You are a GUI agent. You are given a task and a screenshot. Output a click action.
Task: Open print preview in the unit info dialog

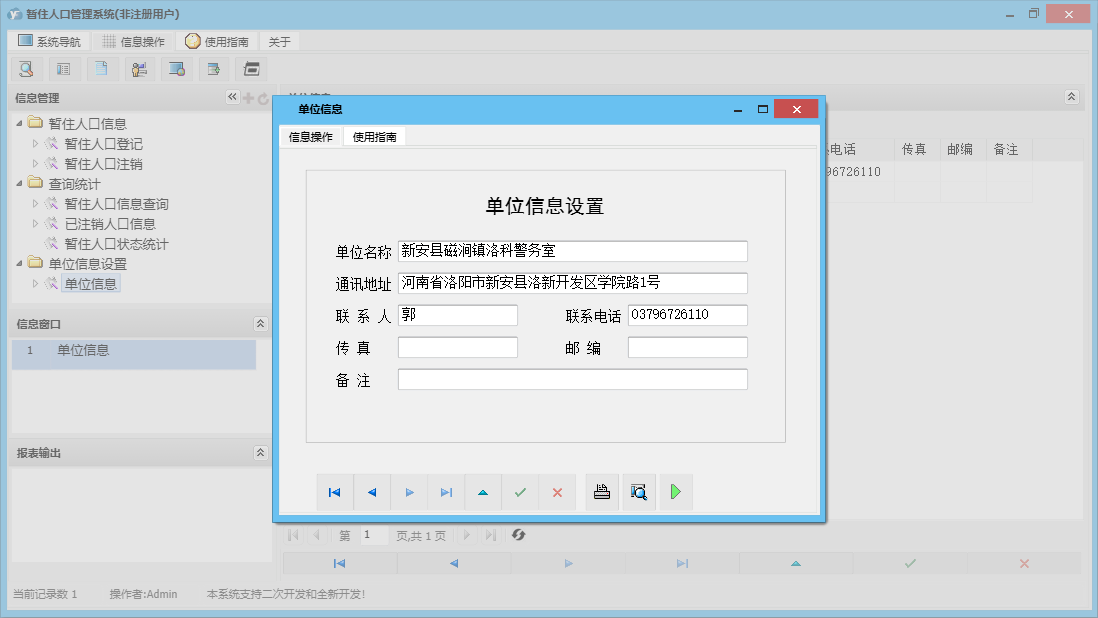[x=638, y=491]
